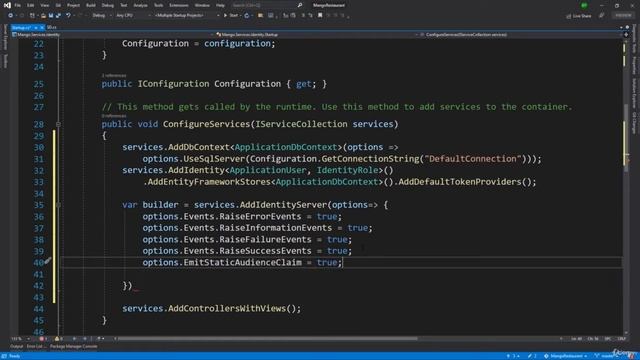
Task: Click the Undo icon
Action: 68,16
